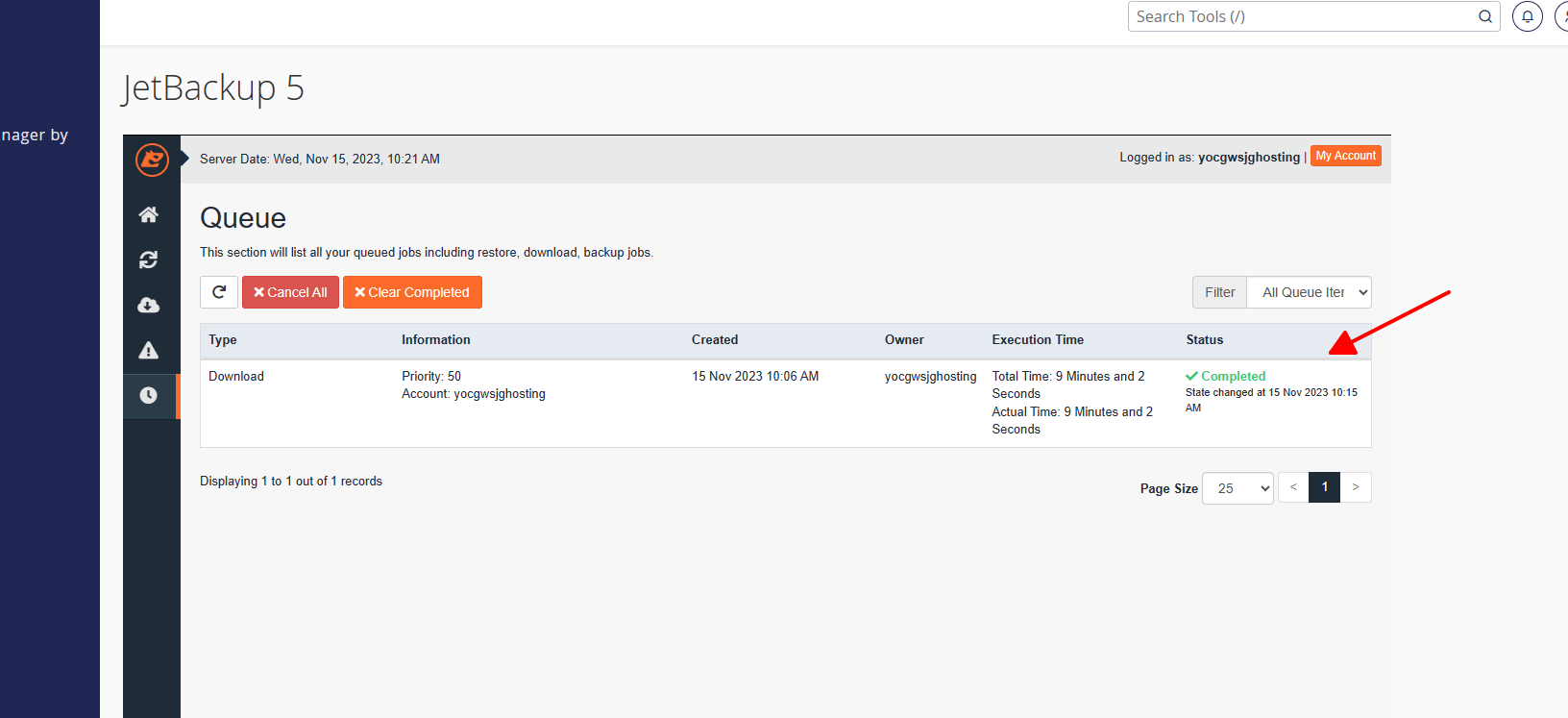The image size is (1568, 718).
Task: Open the Restore & Download sidebar icon
Action: click(x=148, y=260)
